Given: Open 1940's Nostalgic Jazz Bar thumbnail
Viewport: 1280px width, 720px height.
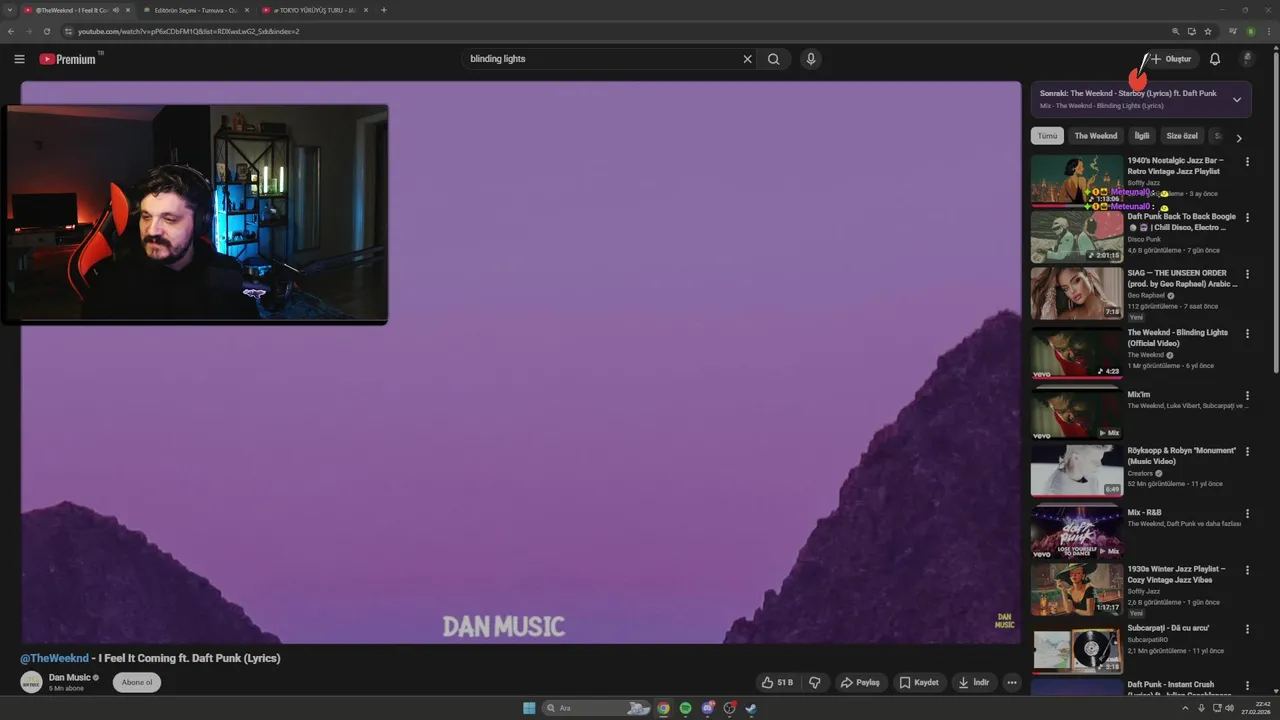Looking at the screenshot, I should [1077, 180].
